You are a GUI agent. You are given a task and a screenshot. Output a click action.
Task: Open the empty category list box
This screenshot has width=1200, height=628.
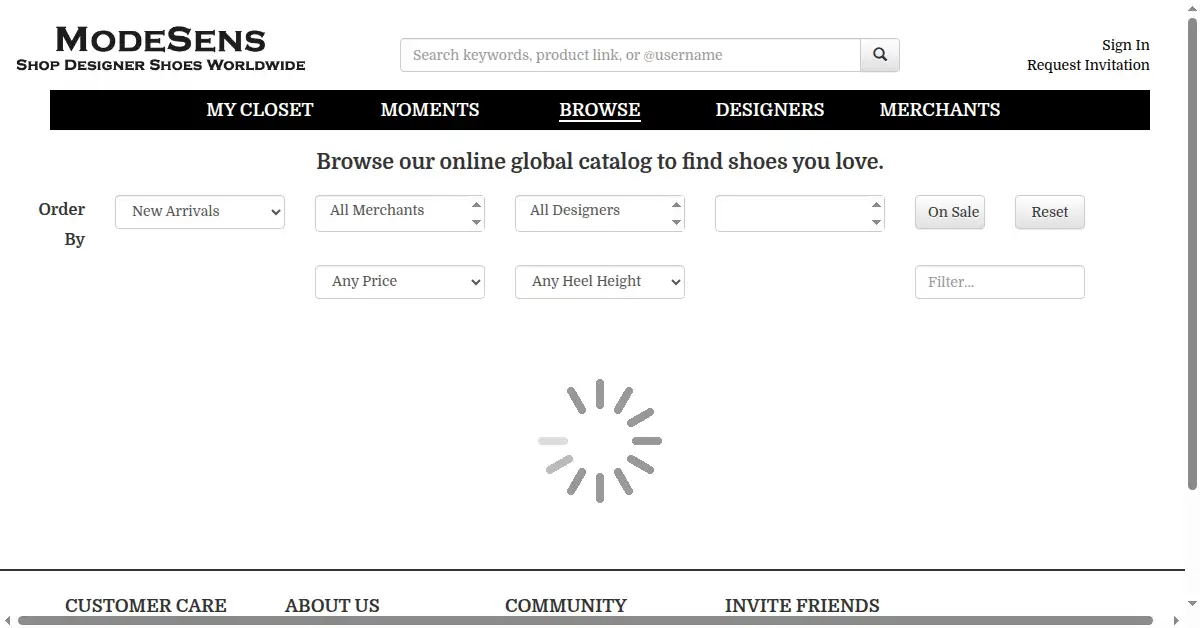(x=800, y=213)
